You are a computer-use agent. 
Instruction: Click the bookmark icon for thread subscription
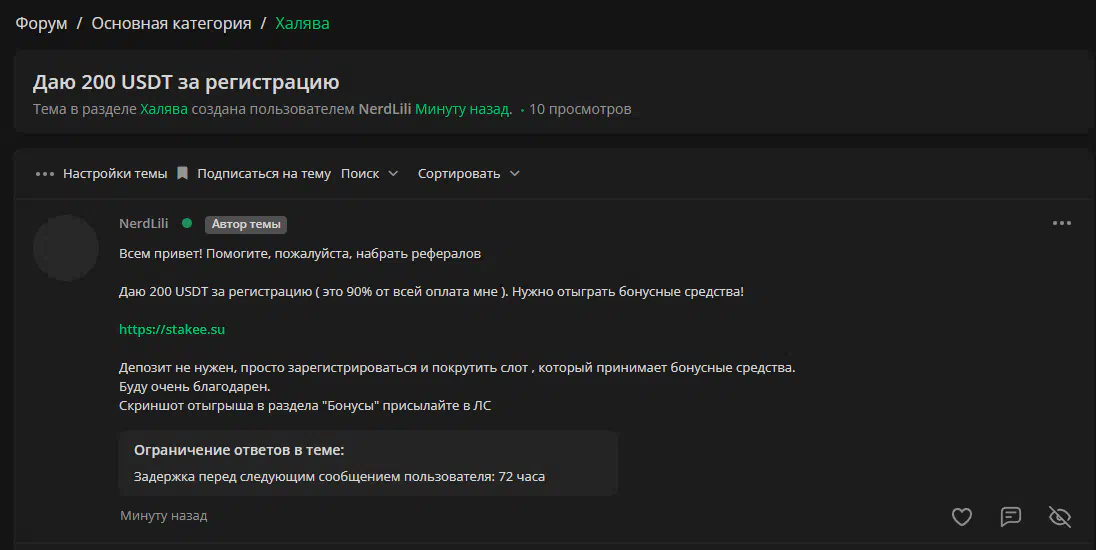(x=182, y=173)
